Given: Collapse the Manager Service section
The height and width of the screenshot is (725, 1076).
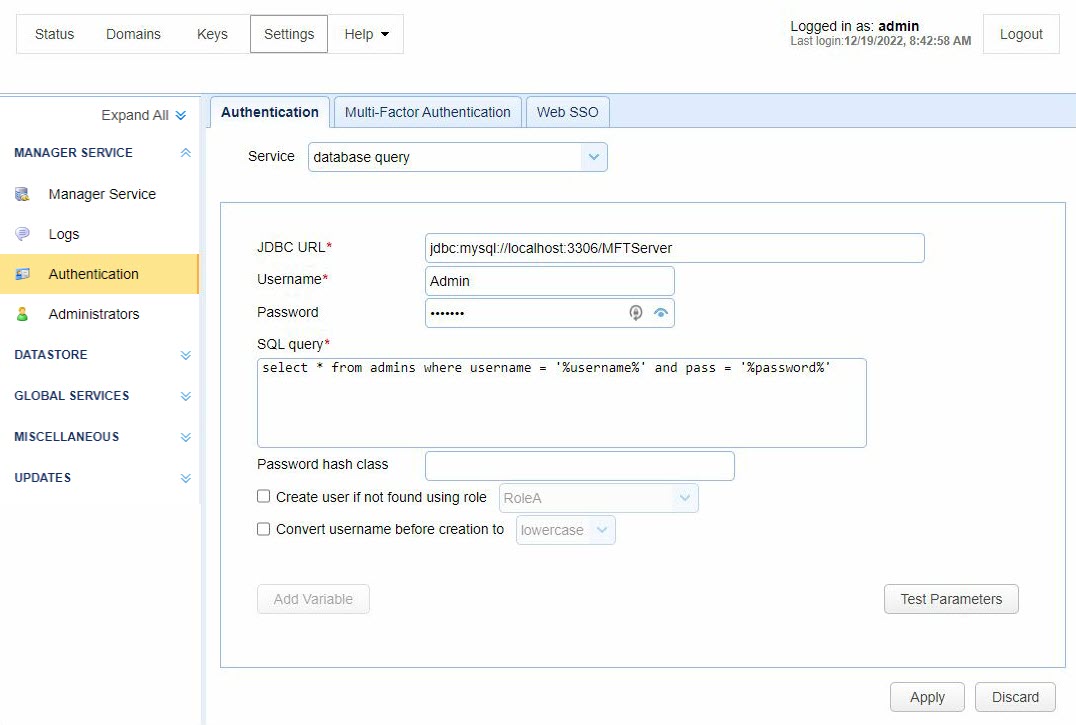Looking at the screenshot, I should tap(185, 153).
